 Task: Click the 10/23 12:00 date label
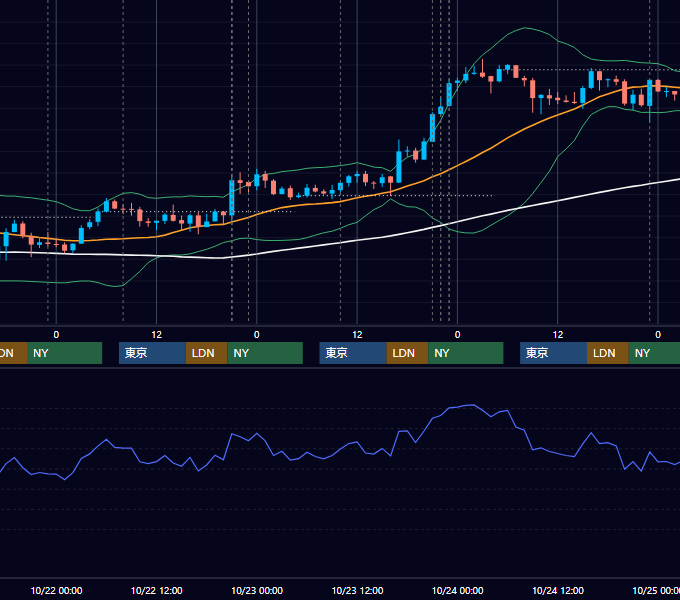pyautogui.click(x=357, y=590)
